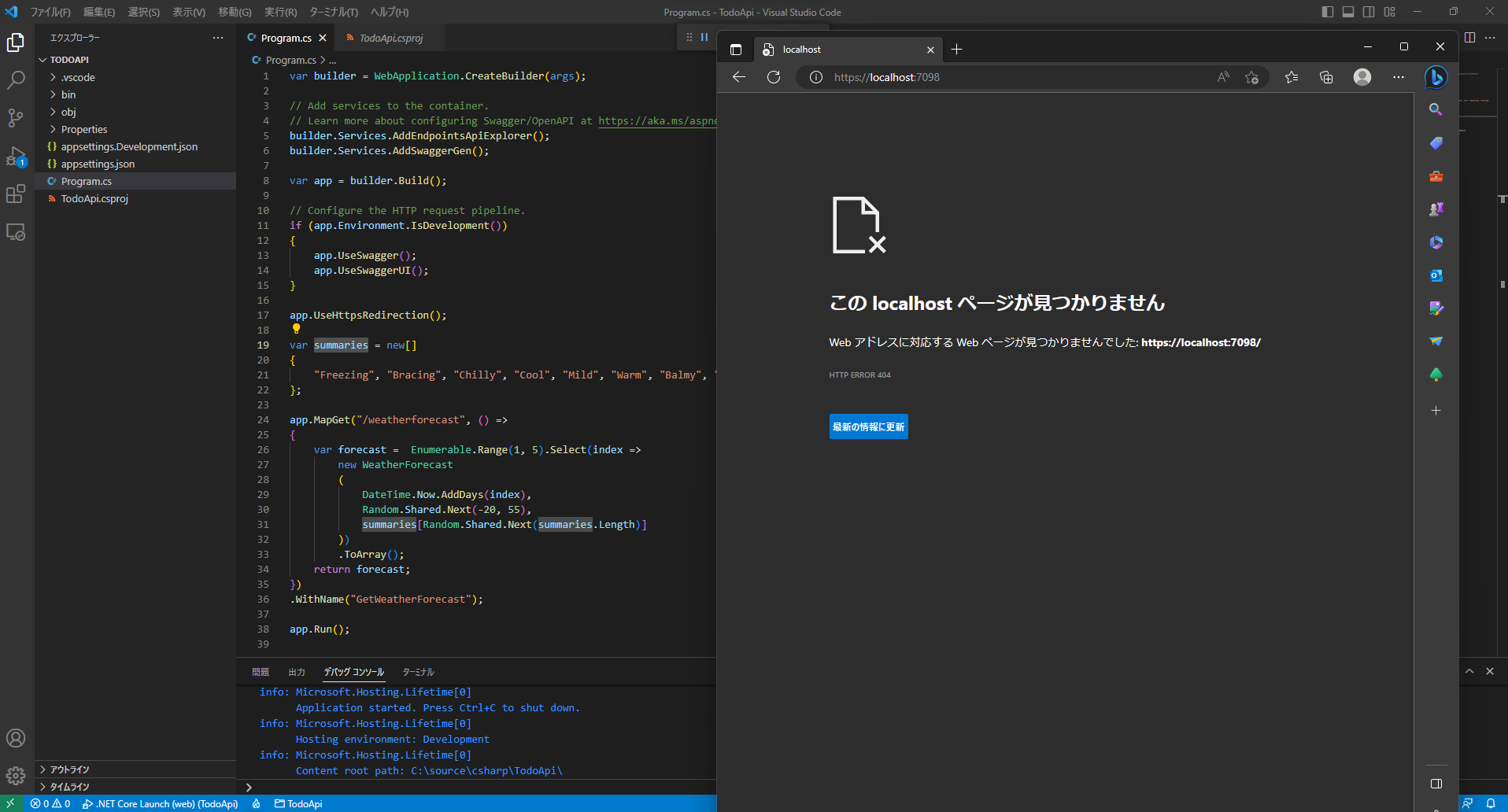The image size is (1508, 812).
Task: Expand the Properties folder
Action: pos(85,128)
